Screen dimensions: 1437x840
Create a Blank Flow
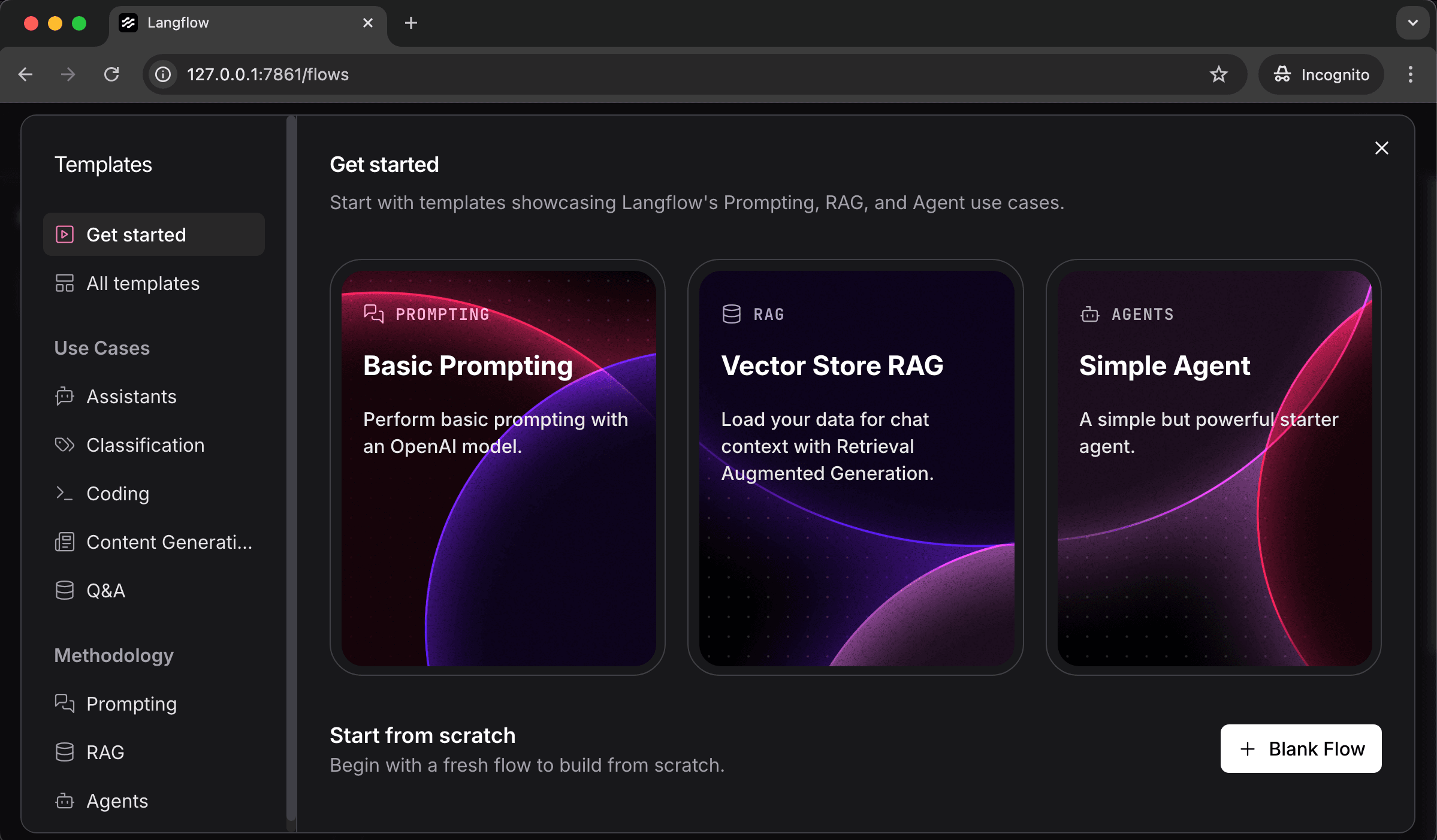1300,748
